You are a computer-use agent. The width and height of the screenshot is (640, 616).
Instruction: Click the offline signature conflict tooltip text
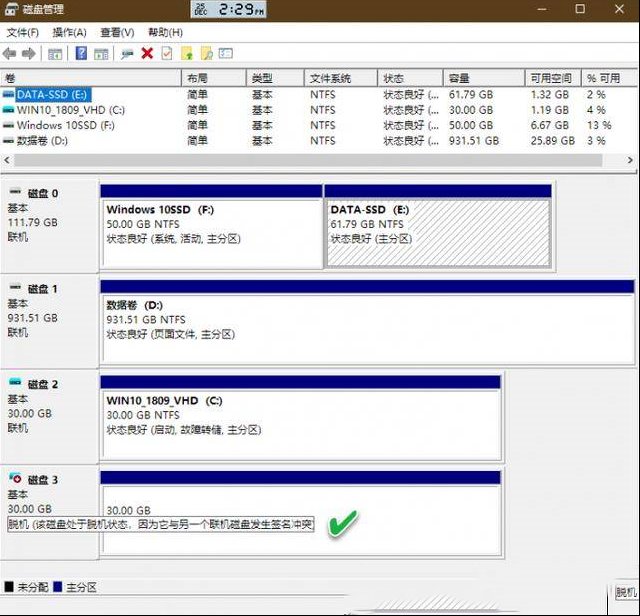click(x=161, y=524)
